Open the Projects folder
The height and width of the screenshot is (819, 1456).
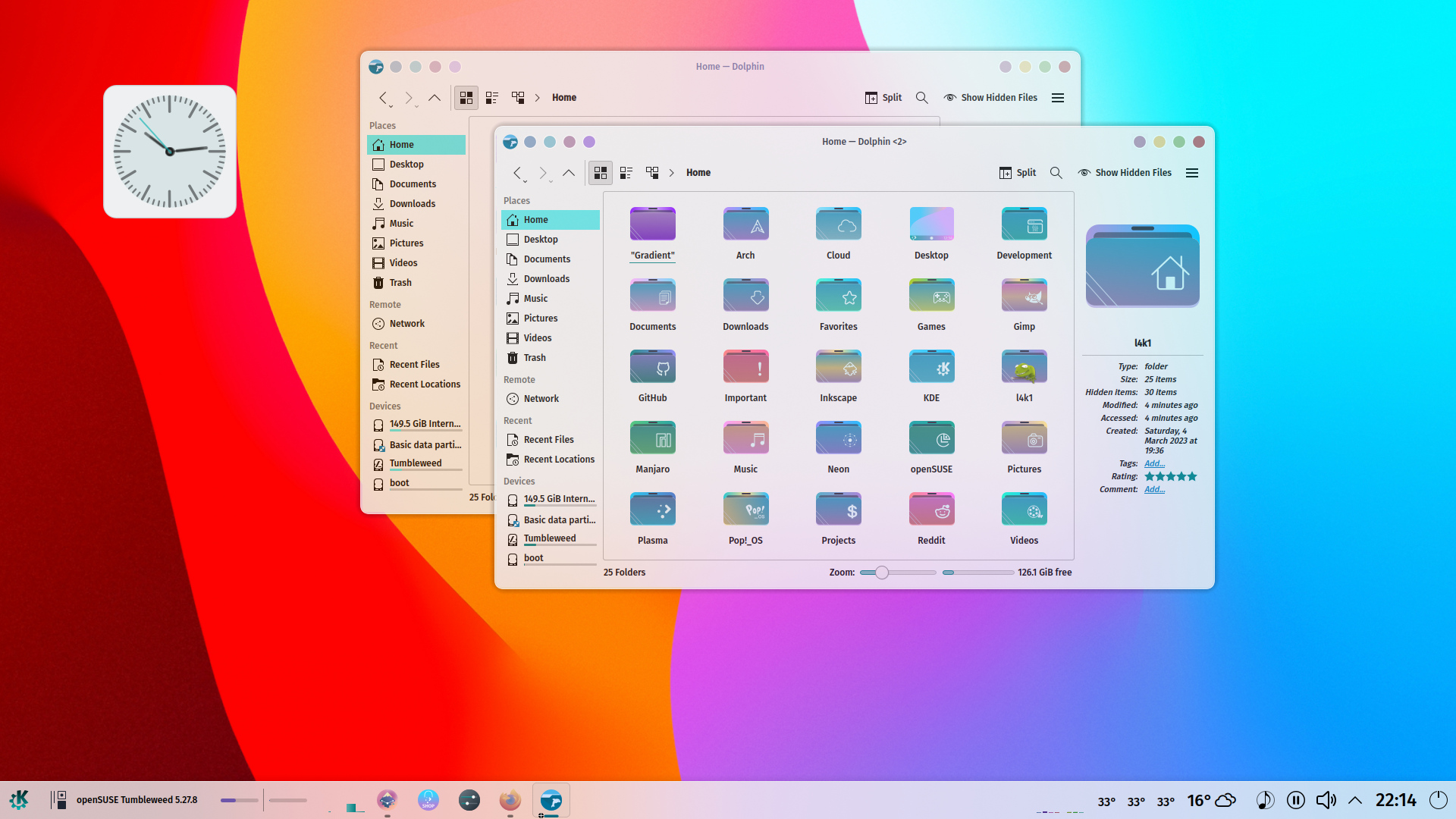click(x=838, y=519)
